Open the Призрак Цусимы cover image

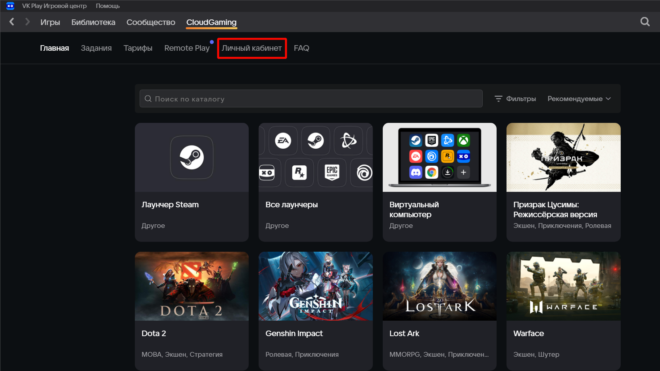tap(563, 157)
